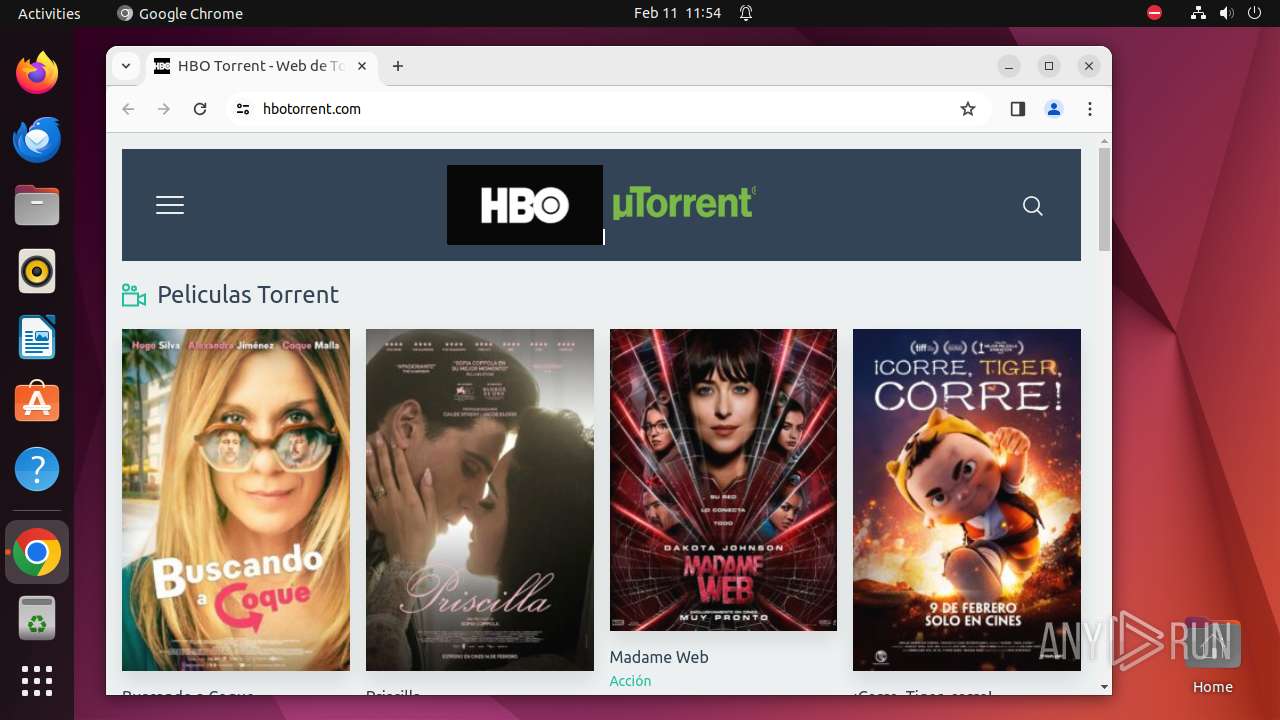Open Activities overview

point(49,13)
